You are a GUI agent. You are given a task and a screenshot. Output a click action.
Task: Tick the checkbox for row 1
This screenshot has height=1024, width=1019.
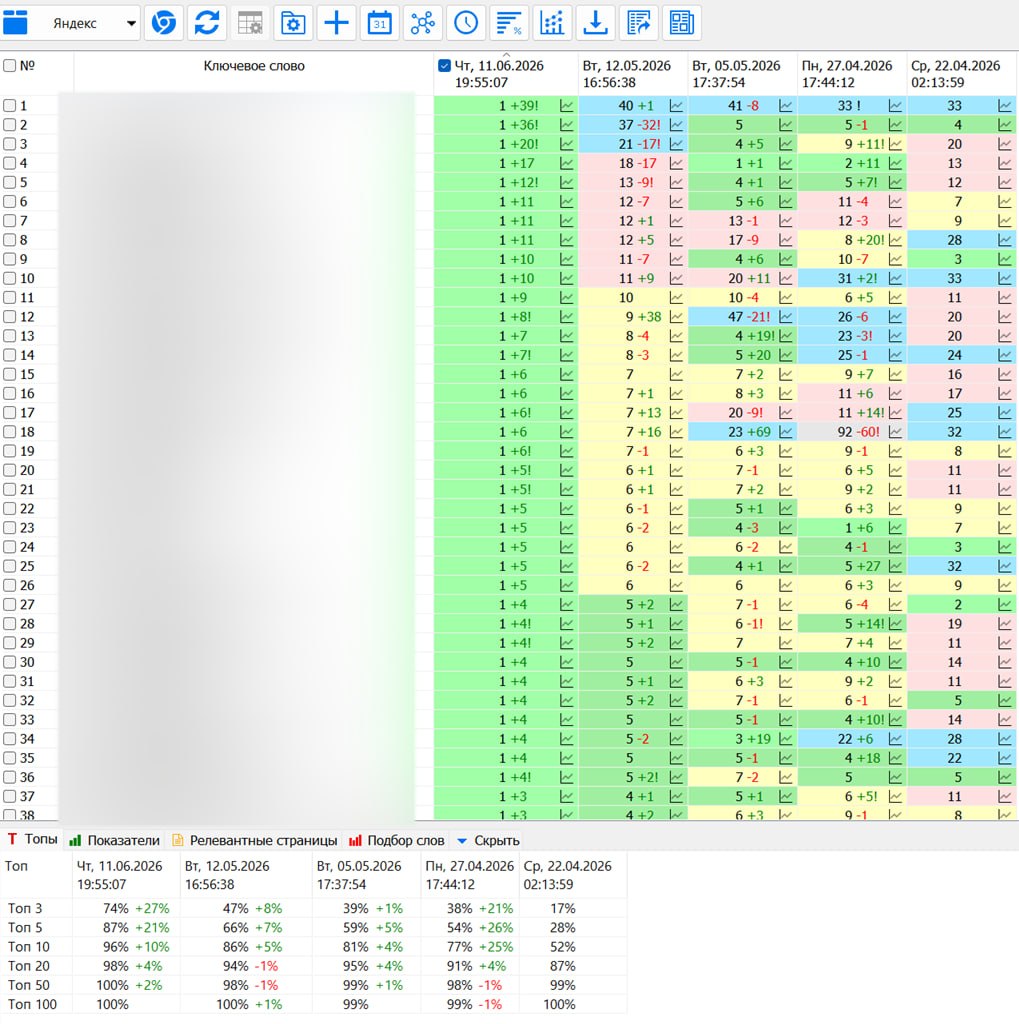point(10,106)
